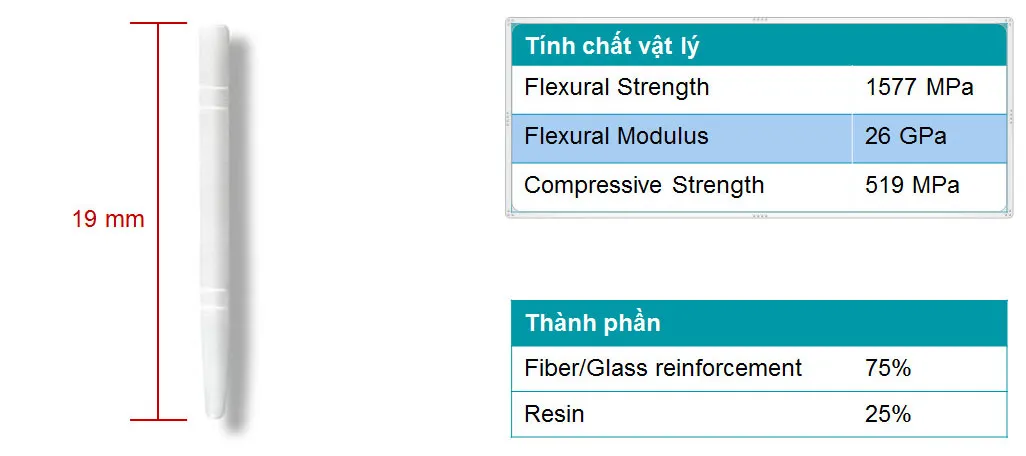Viewport: 1026px width, 456px height.
Task: Click the red "19 mm" dimension label
Action: [x=108, y=220]
